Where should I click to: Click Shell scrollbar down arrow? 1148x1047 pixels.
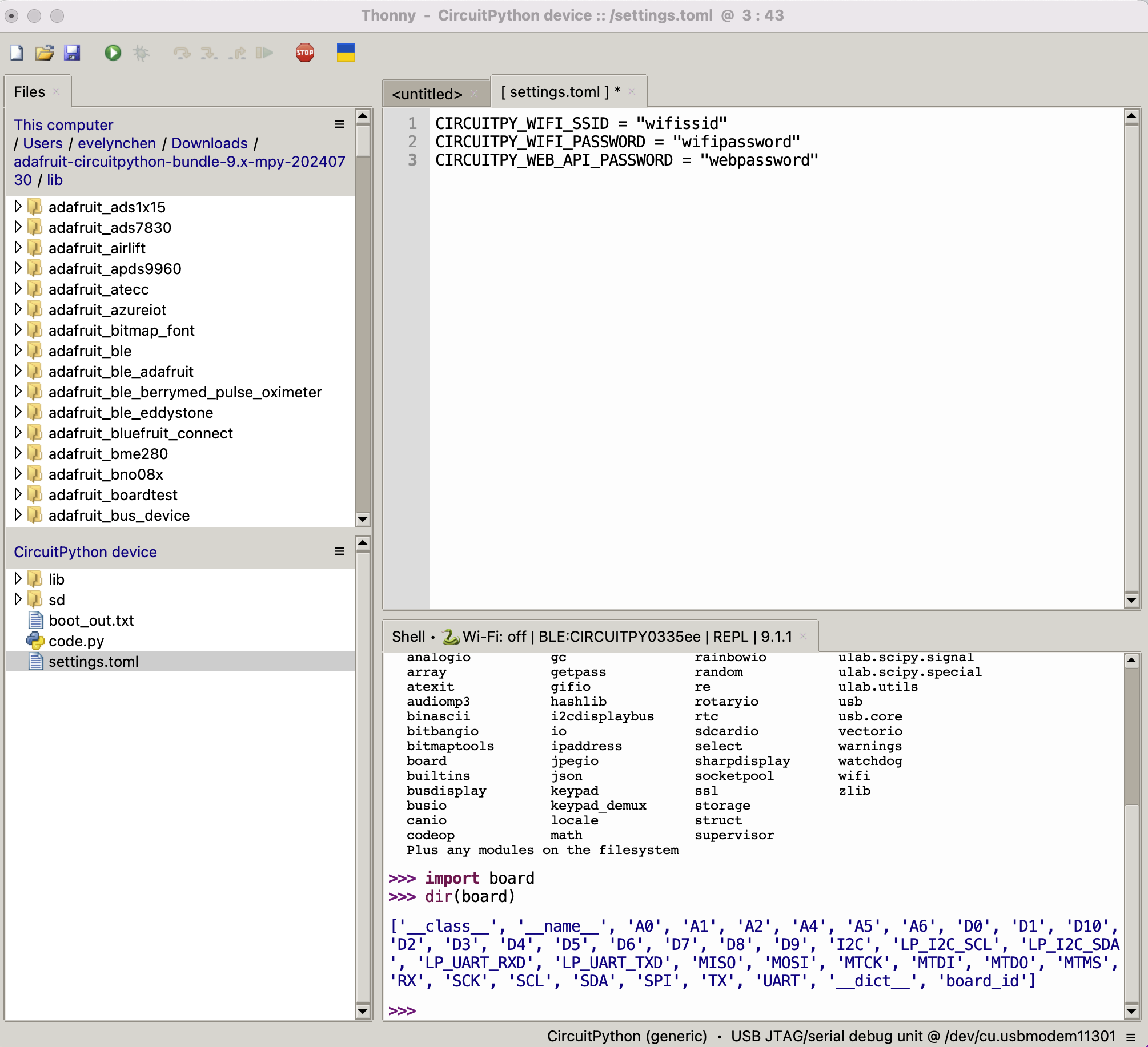click(x=1131, y=1011)
